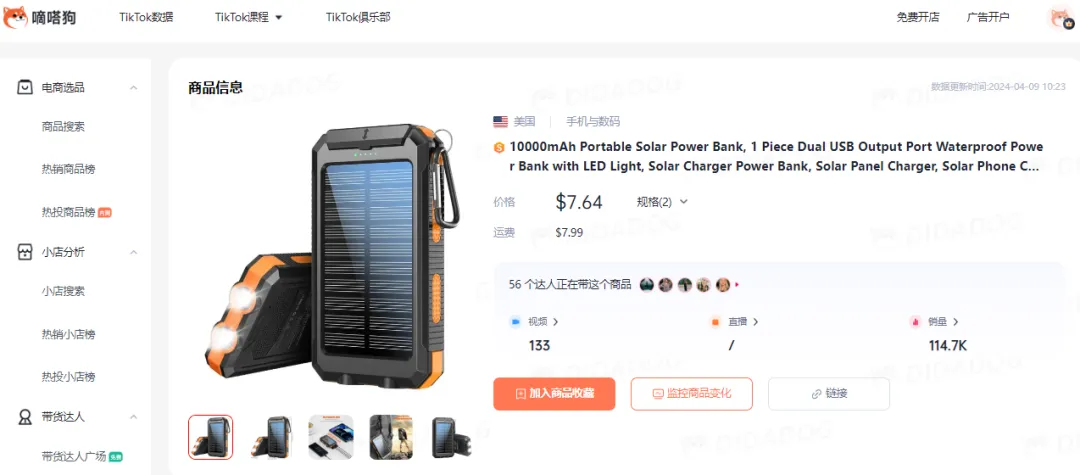Click the 监控商品变化 button

[692, 394]
